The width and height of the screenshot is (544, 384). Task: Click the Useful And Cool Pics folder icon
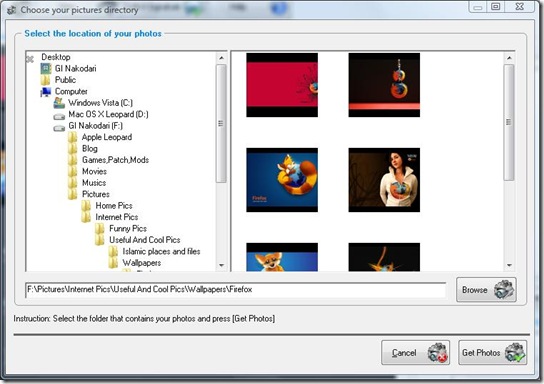click(100, 240)
